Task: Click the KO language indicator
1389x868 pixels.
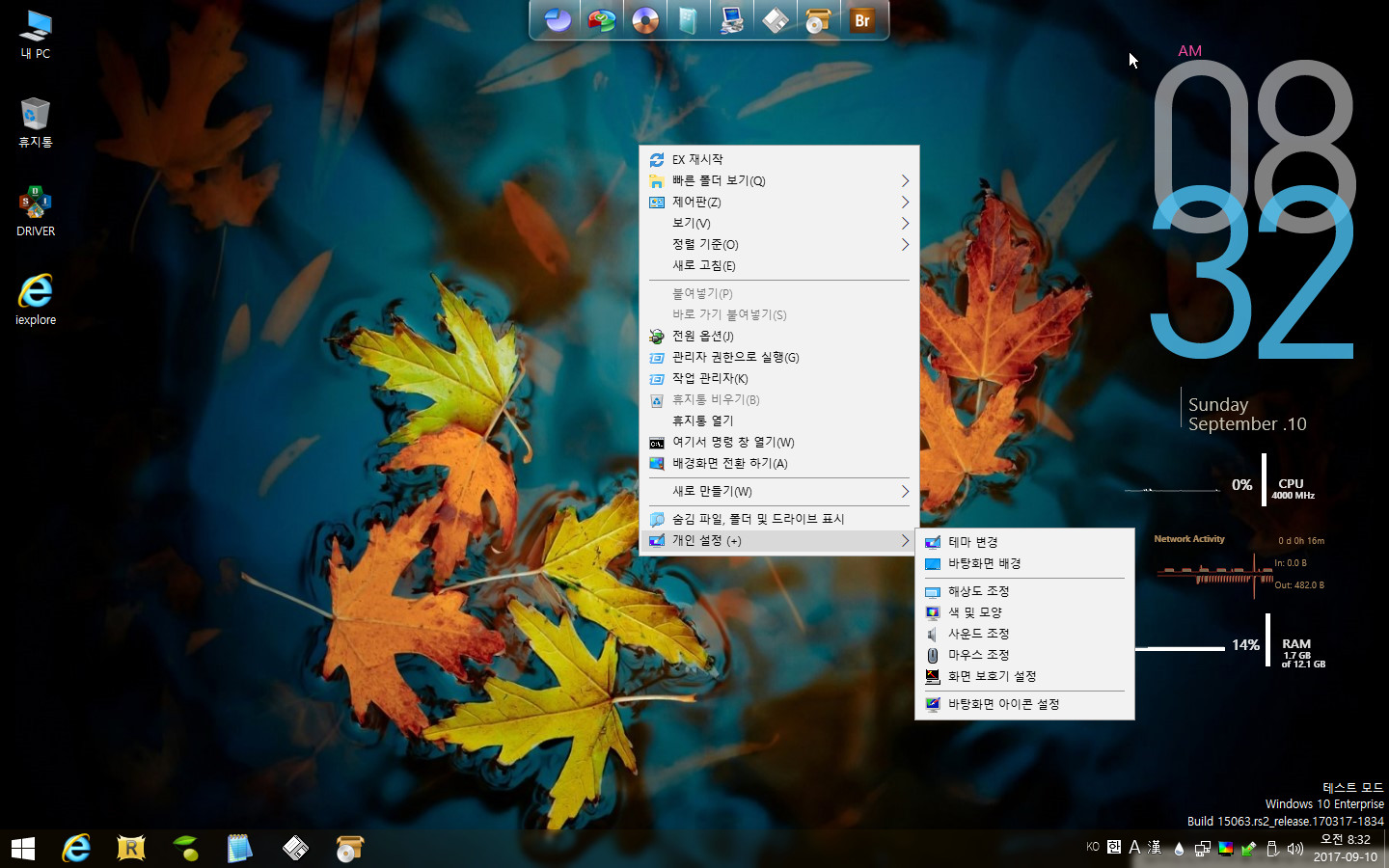Action: coord(1093,847)
